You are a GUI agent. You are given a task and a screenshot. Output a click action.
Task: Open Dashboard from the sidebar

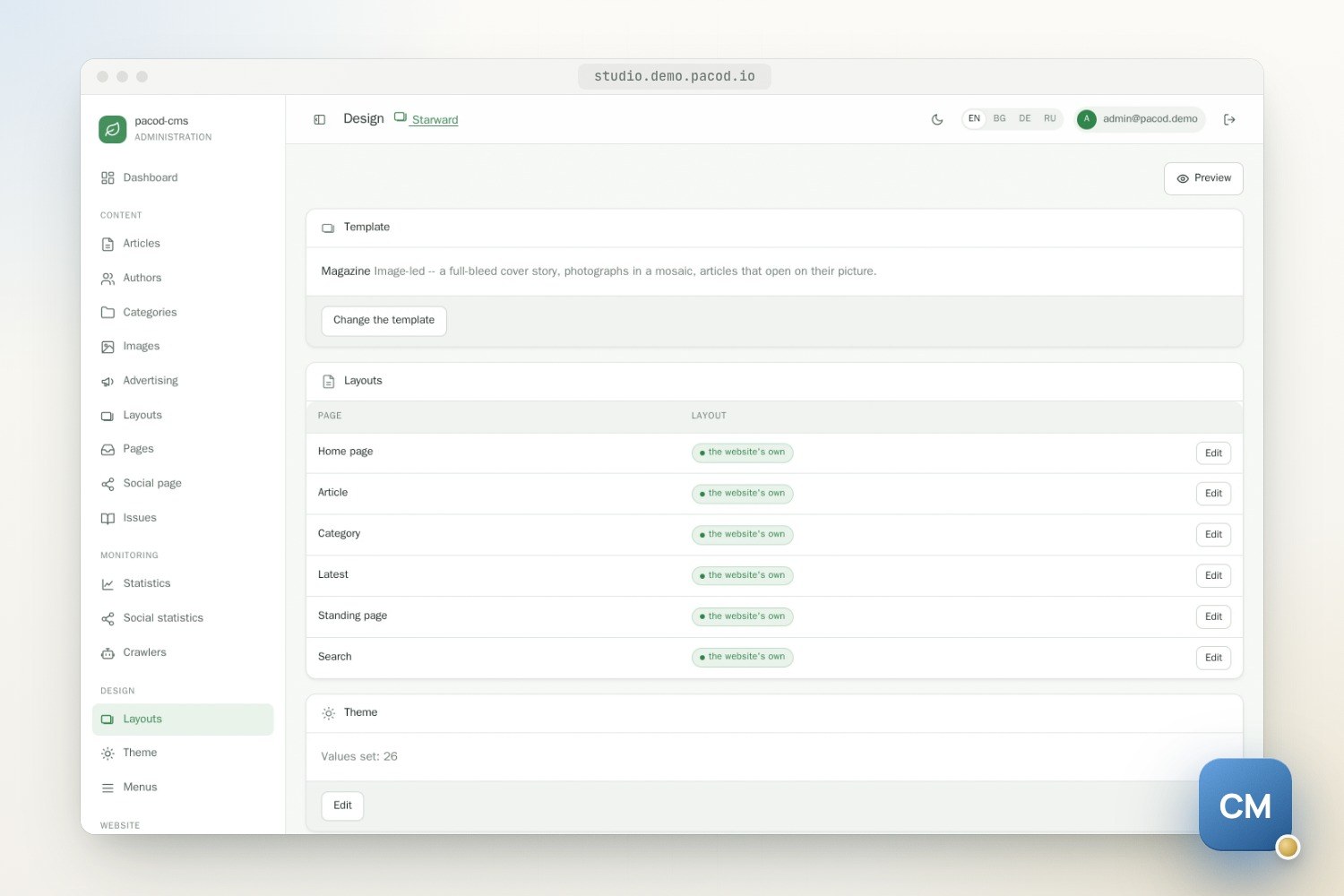coord(183,177)
